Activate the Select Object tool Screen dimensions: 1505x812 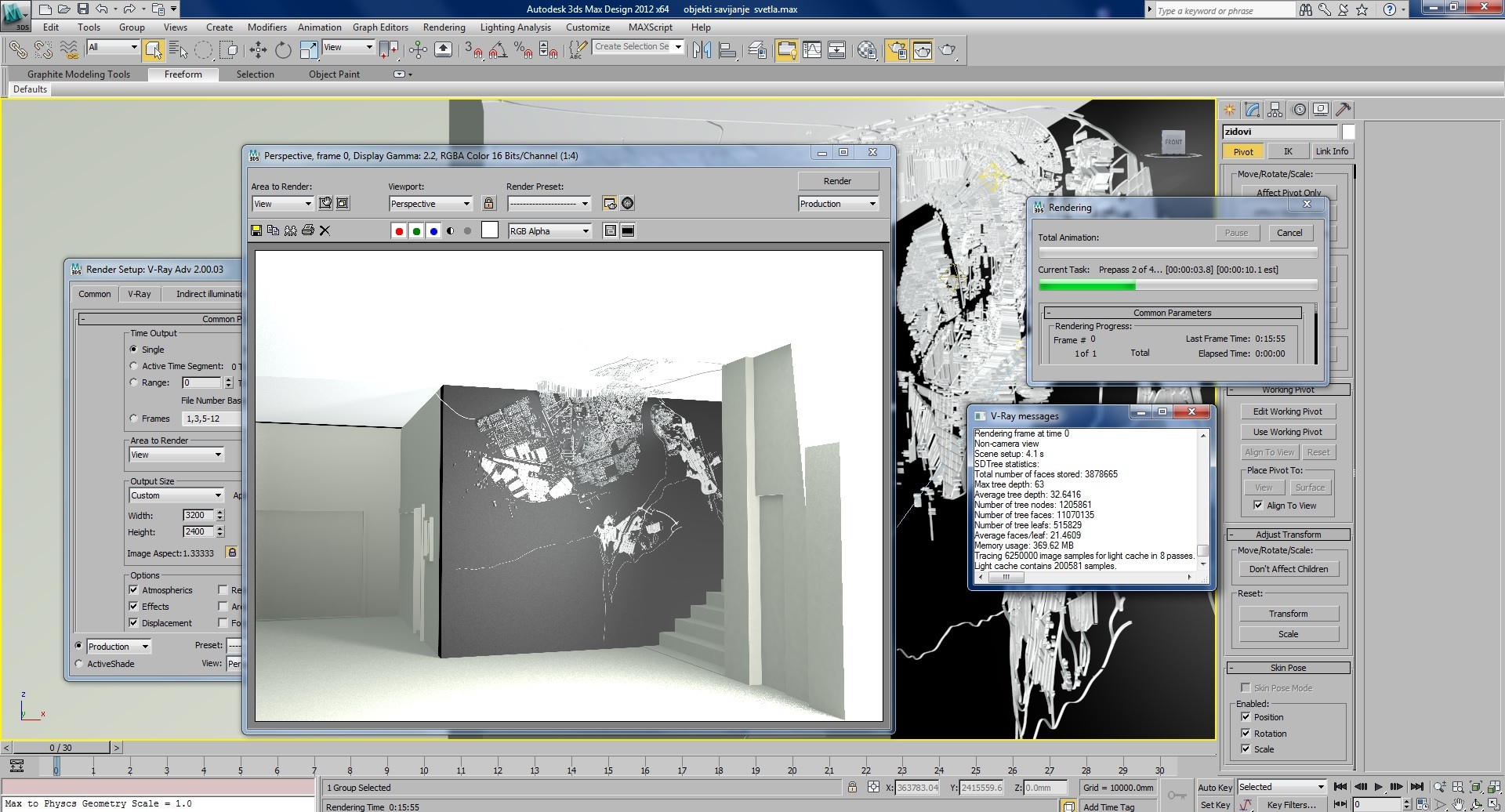(x=154, y=50)
